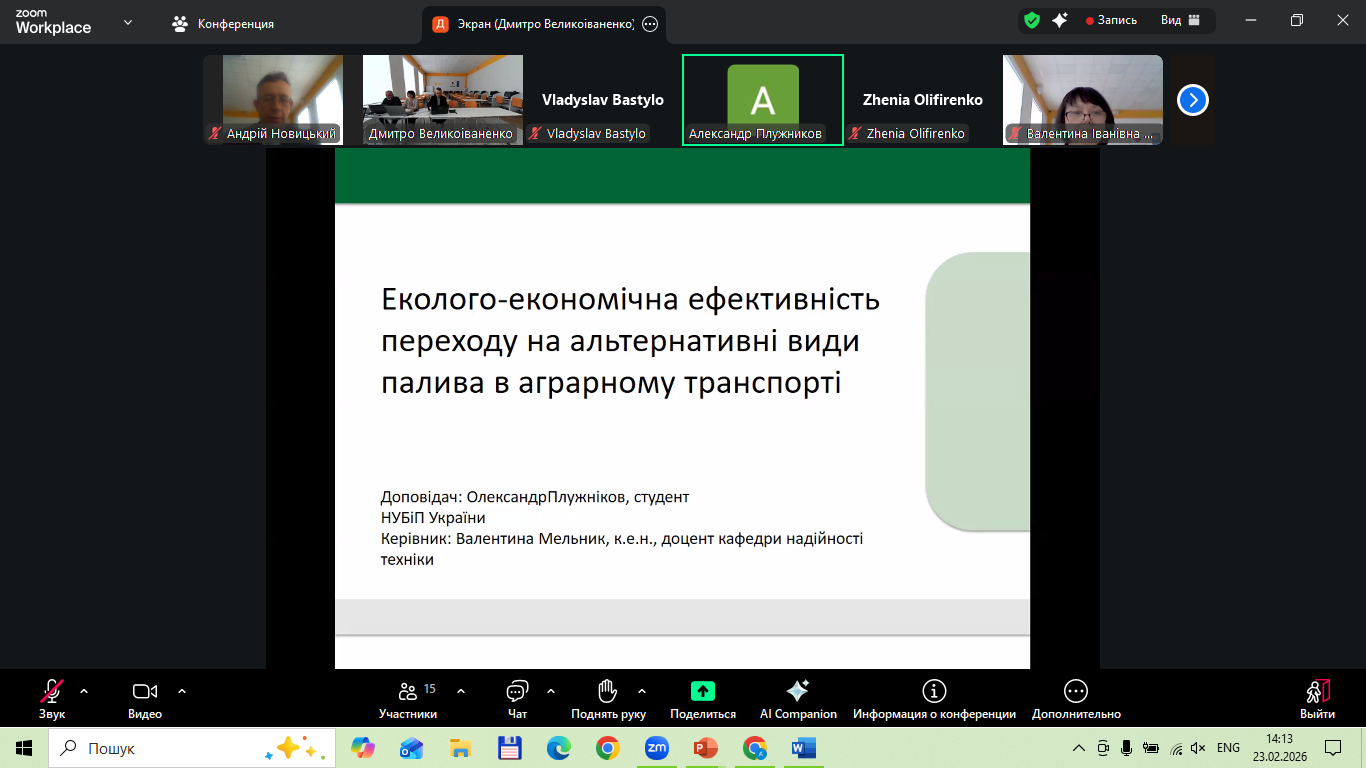Select Андрій Новицький video thumbnail

pyautogui.click(x=282, y=99)
